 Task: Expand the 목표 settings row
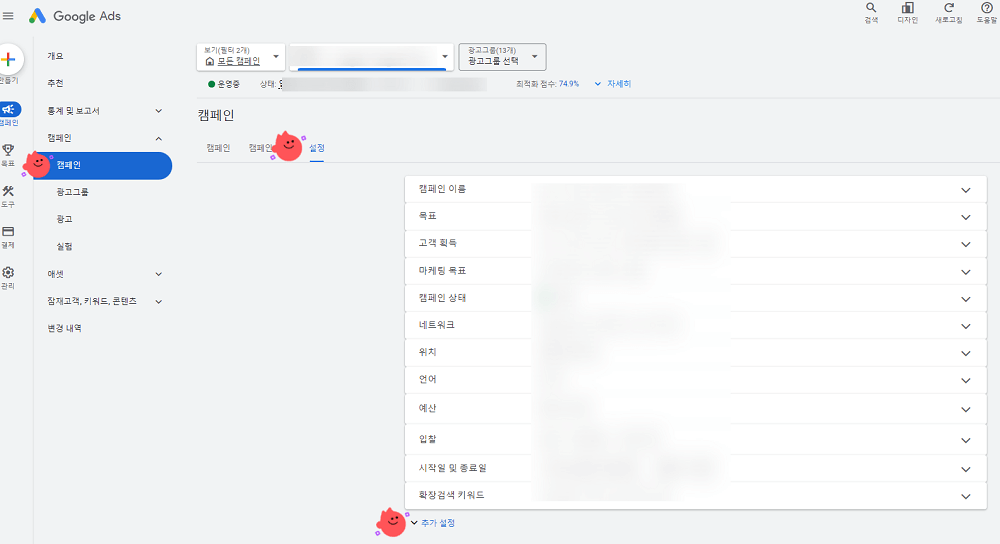click(x=696, y=217)
